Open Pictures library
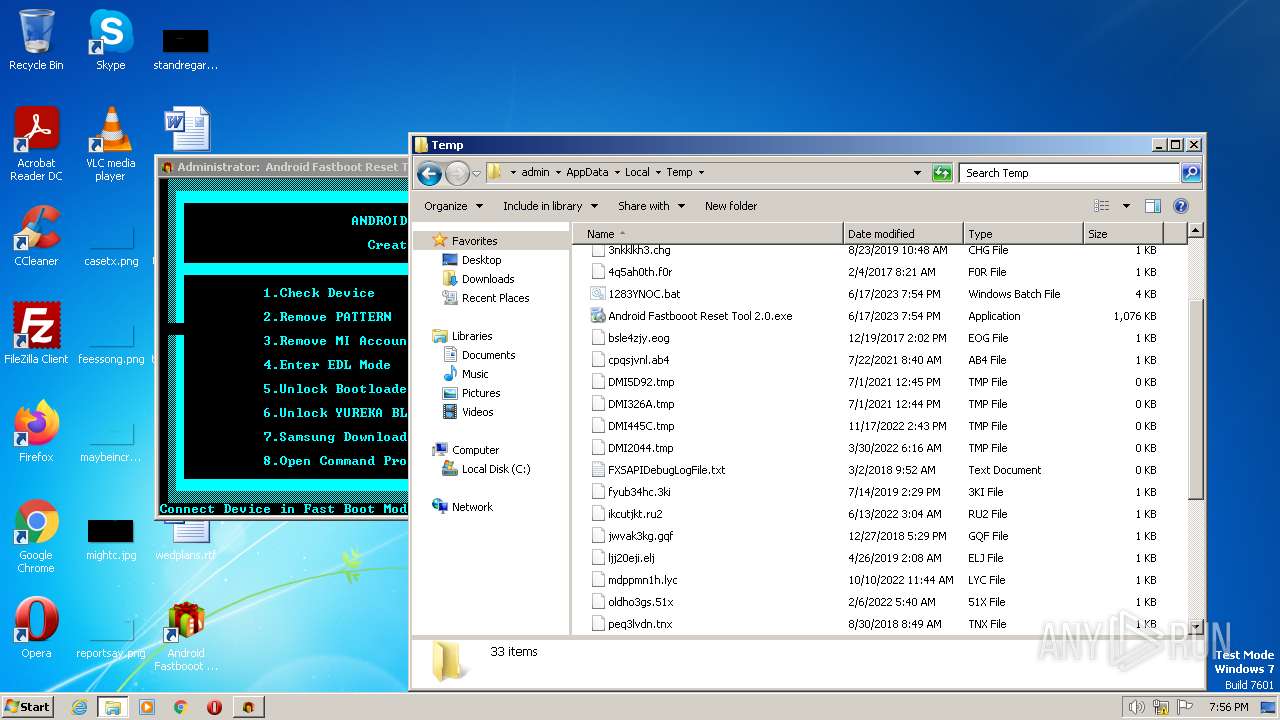This screenshot has height=720, width=1280. click(x=480, y=393)
